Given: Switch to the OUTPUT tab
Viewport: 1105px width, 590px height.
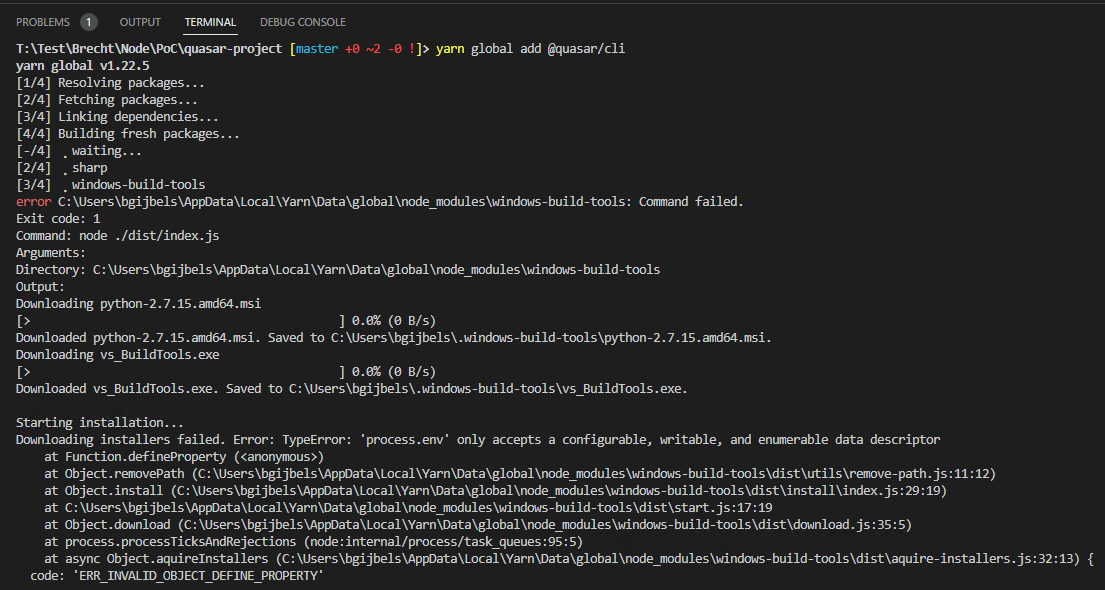Looking at the screenshot, I should (x=140, y=22).
